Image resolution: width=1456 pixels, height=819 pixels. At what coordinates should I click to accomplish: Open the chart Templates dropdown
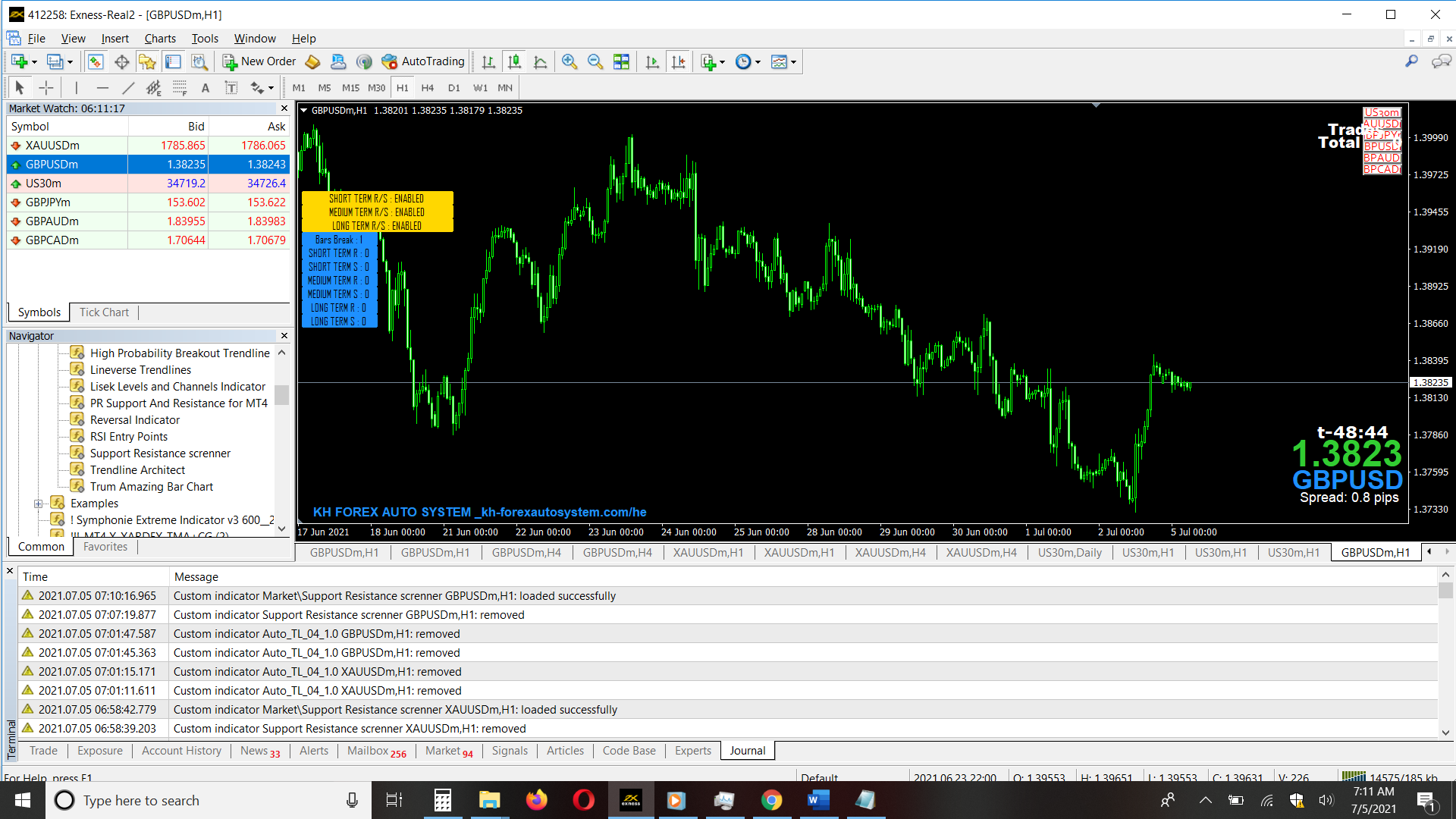pyautogui.click(x=793, y=62)
